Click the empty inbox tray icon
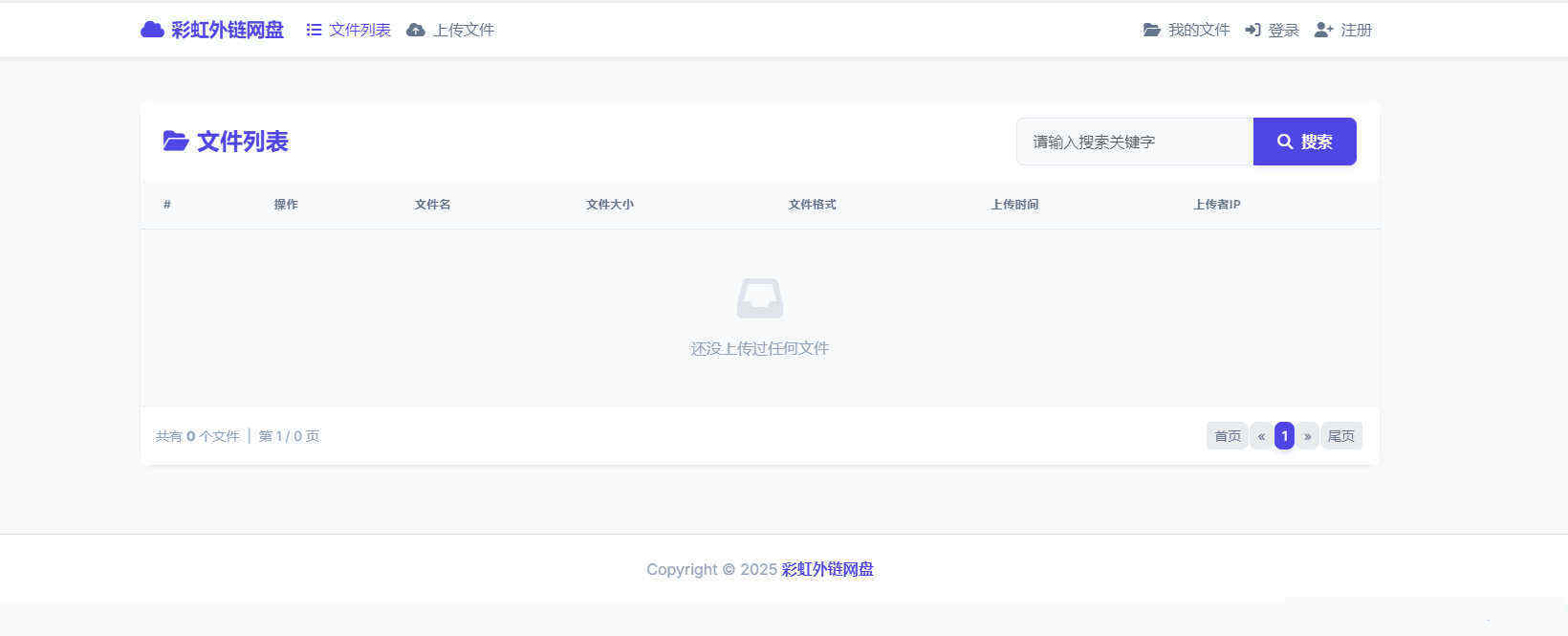Image resolution: width=1568 pixels, height=636 pixels. [x=760, y=298]
